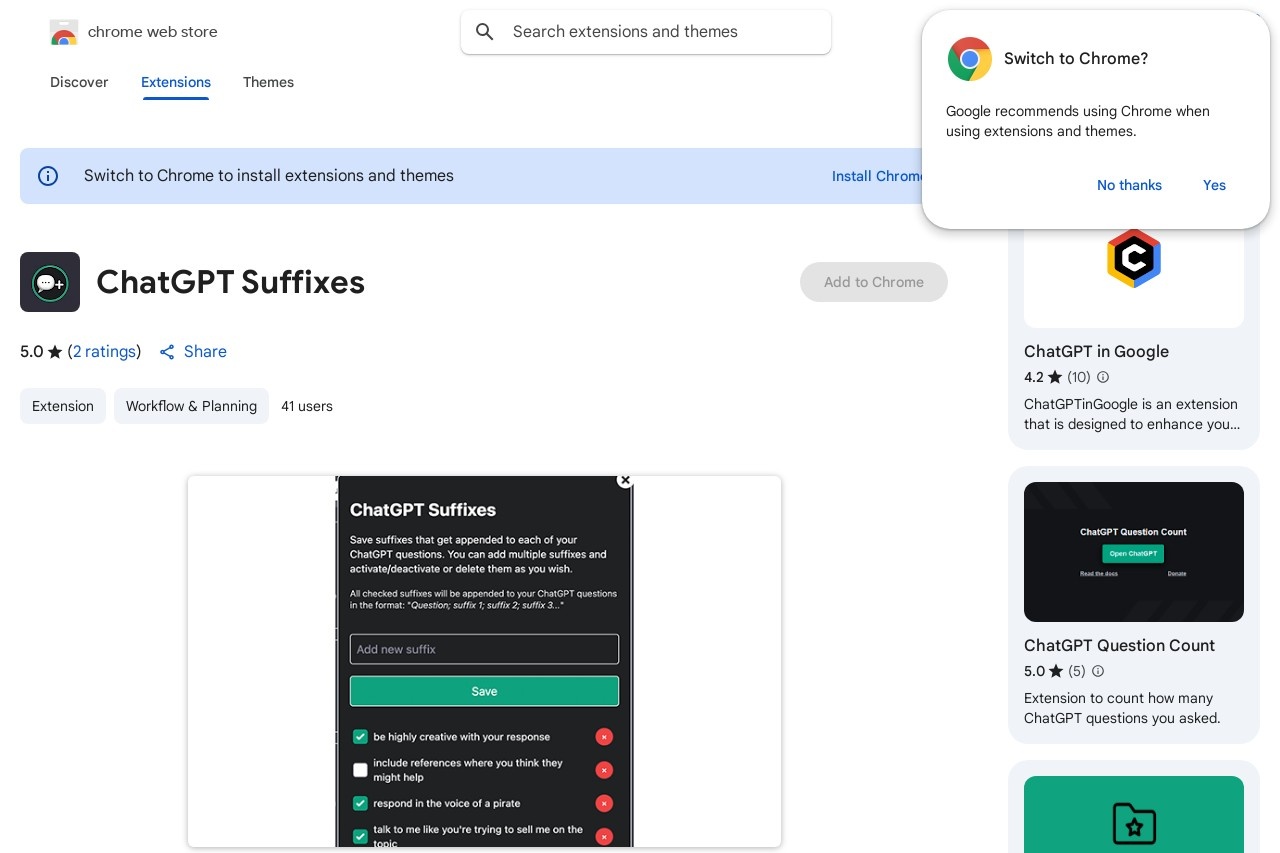Click 'Extension to count how many' description

(1122, 708)
